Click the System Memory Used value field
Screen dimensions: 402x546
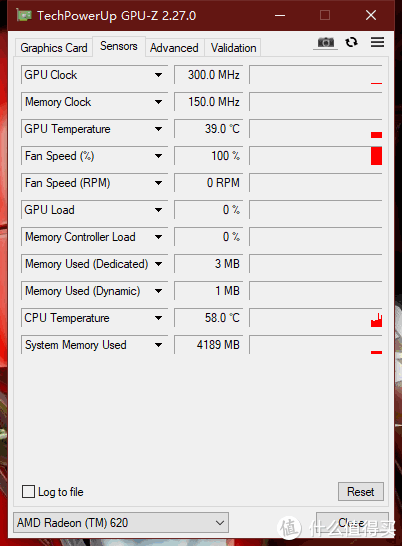208,345
